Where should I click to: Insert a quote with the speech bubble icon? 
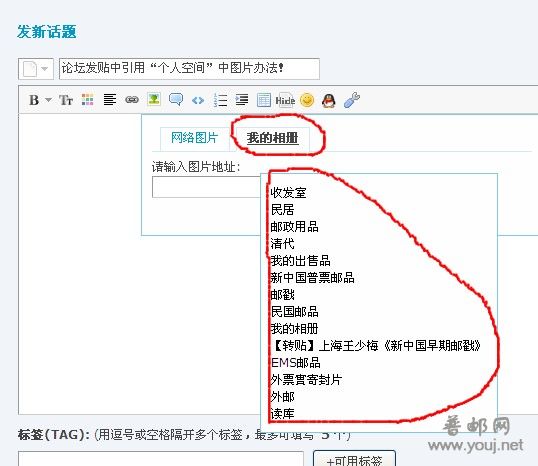[x=176, y=100]
